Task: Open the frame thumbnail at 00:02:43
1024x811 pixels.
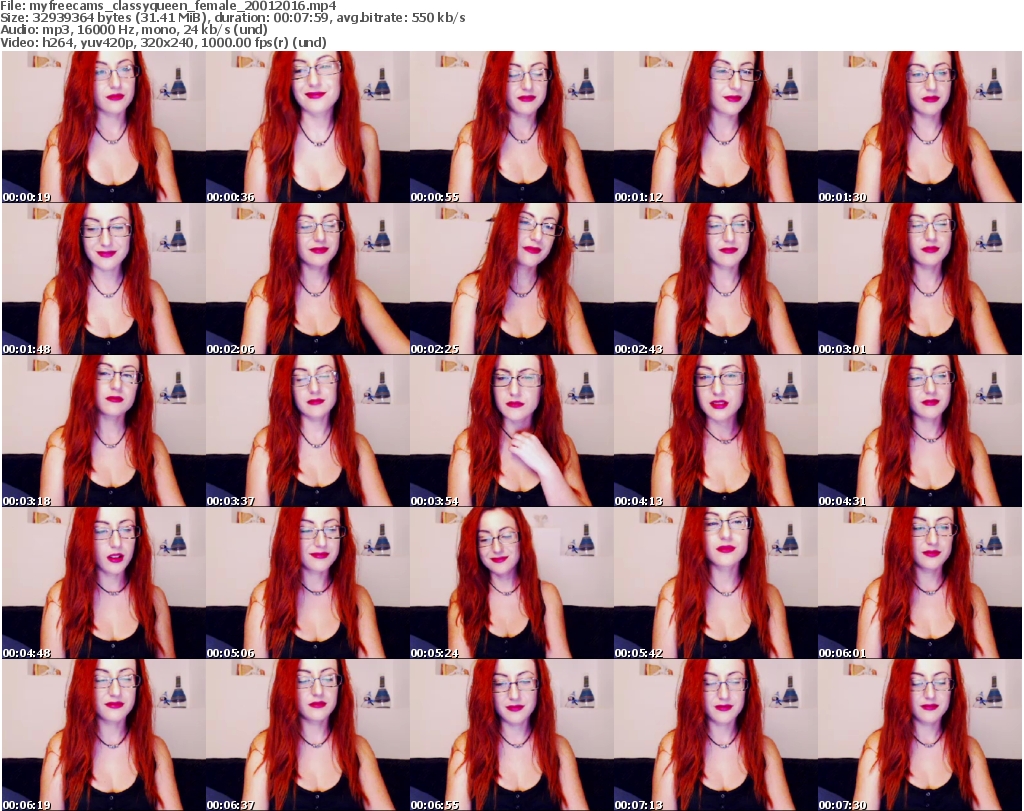Action: pos(716,279)
